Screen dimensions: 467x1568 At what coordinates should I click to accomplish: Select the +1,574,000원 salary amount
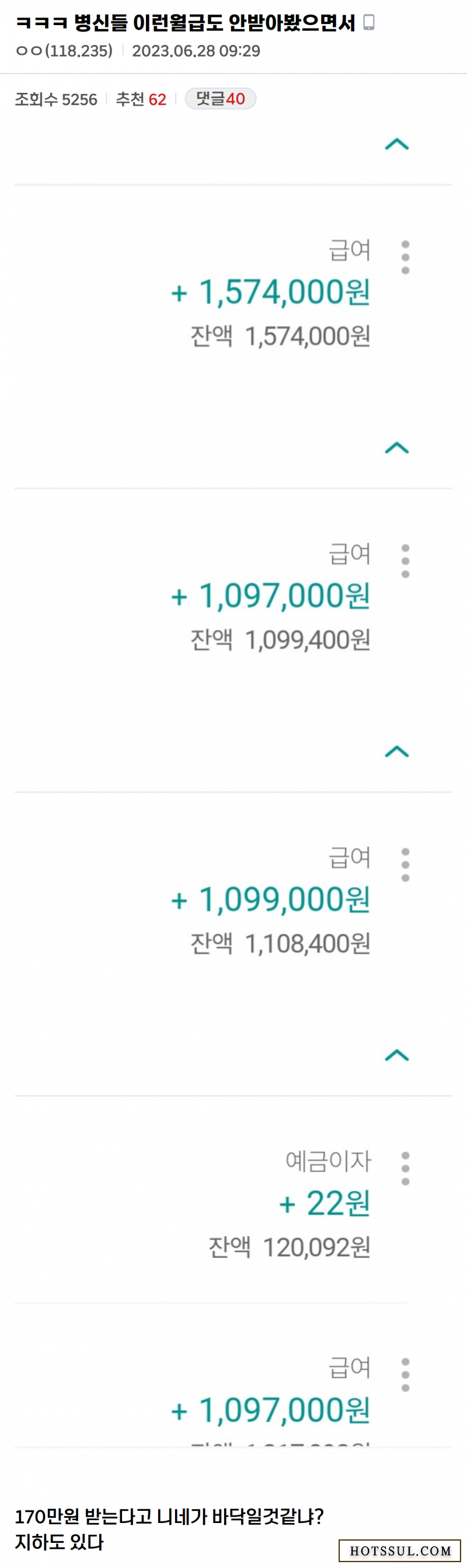[271, 291]
